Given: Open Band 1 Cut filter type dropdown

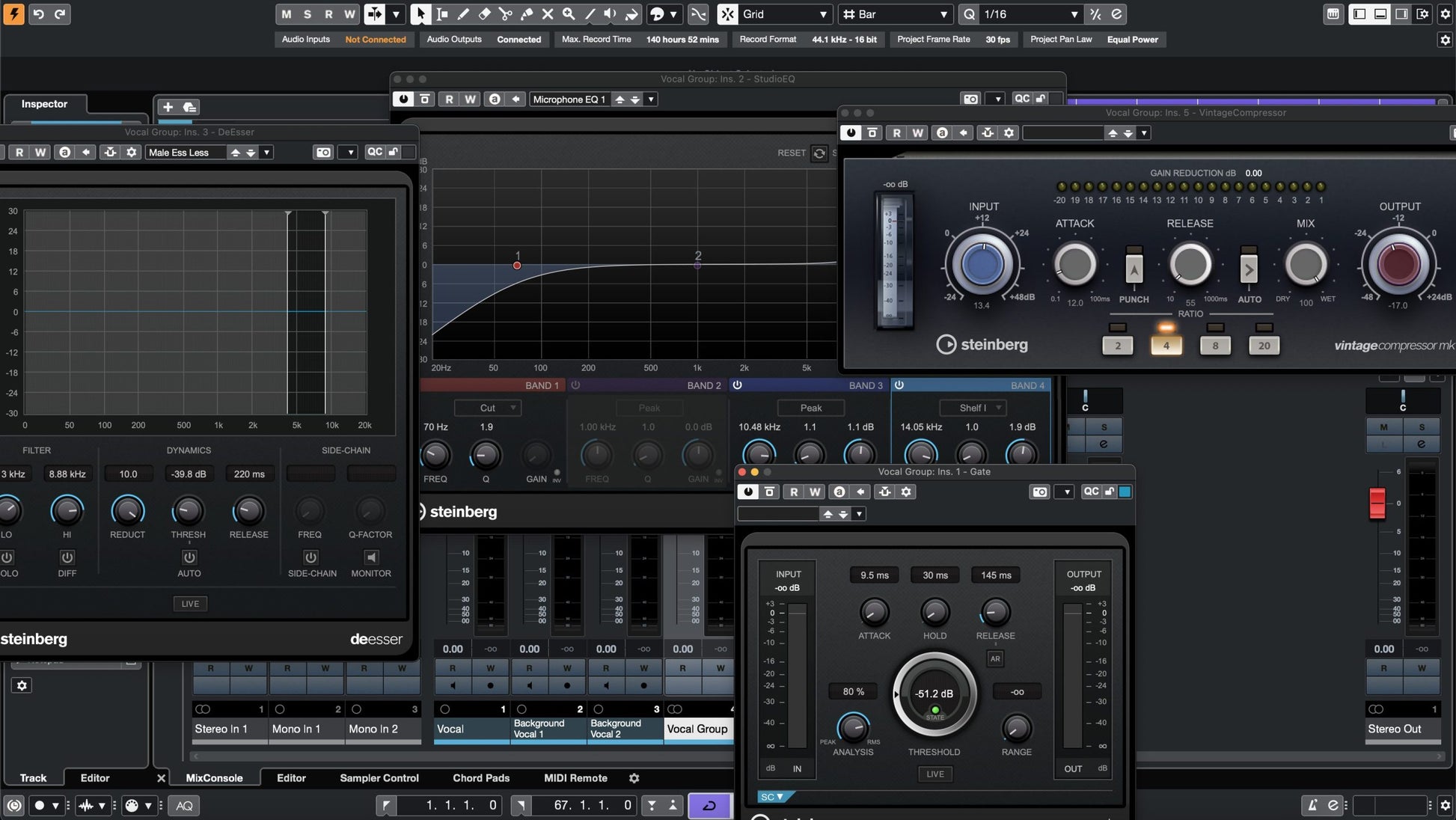Looking at the screenshot, I should pos(488,408).
